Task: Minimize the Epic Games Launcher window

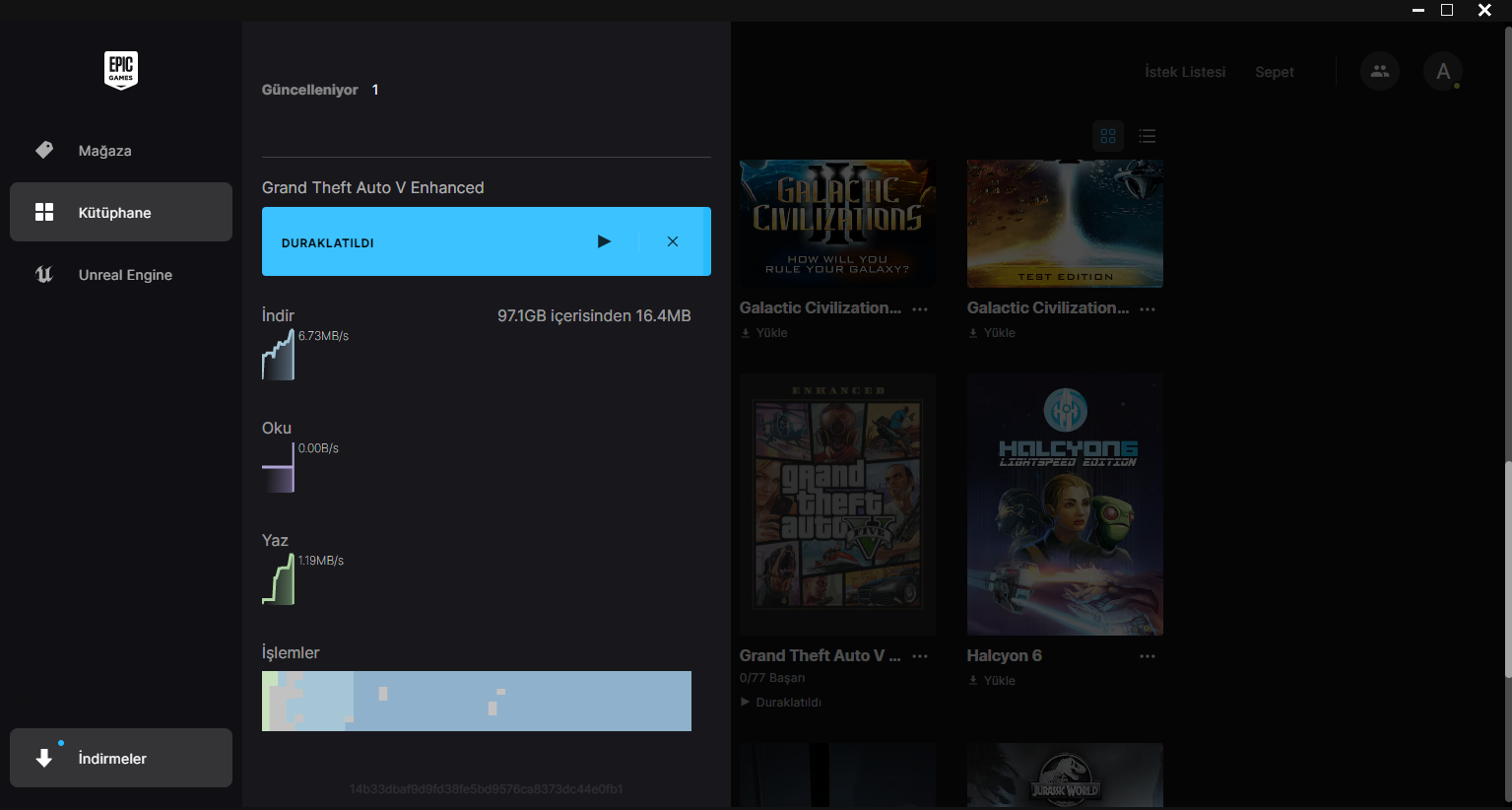Action: [x=1418, y=10]
